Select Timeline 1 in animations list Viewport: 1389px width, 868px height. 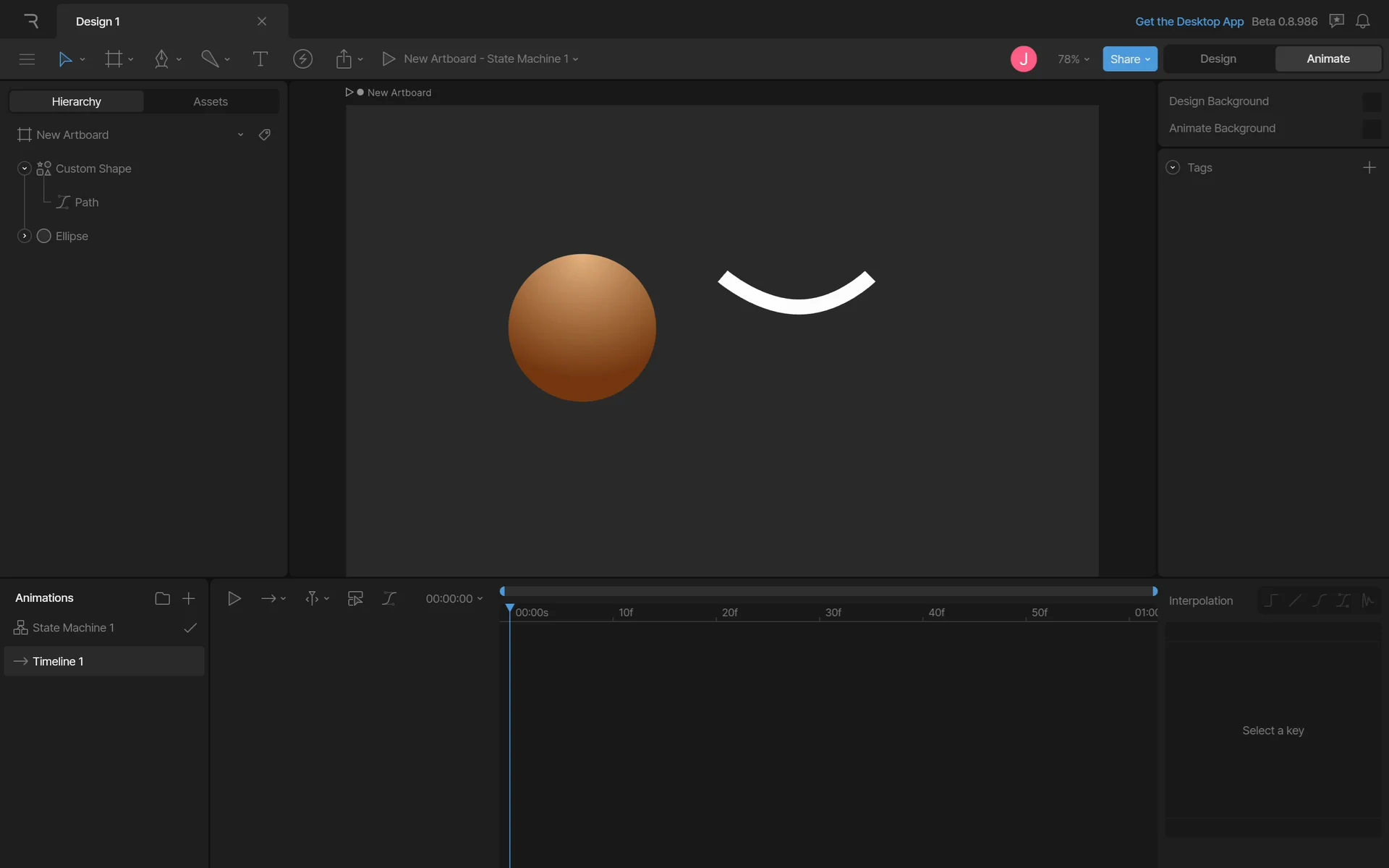coord(58,661)
